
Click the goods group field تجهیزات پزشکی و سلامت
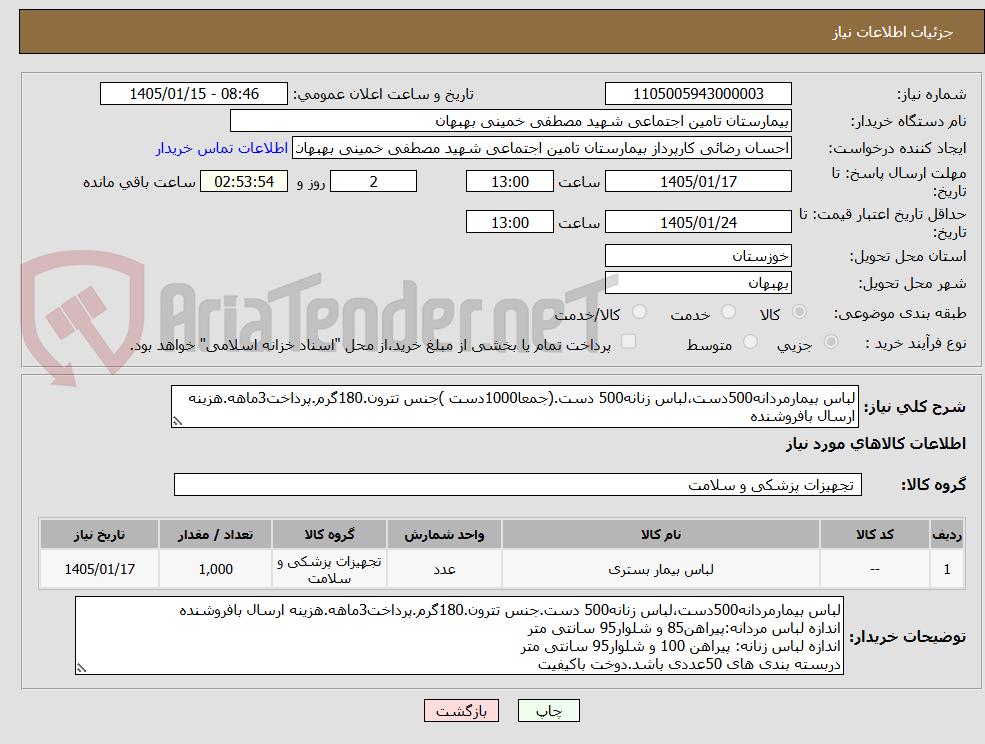(518, 484)
